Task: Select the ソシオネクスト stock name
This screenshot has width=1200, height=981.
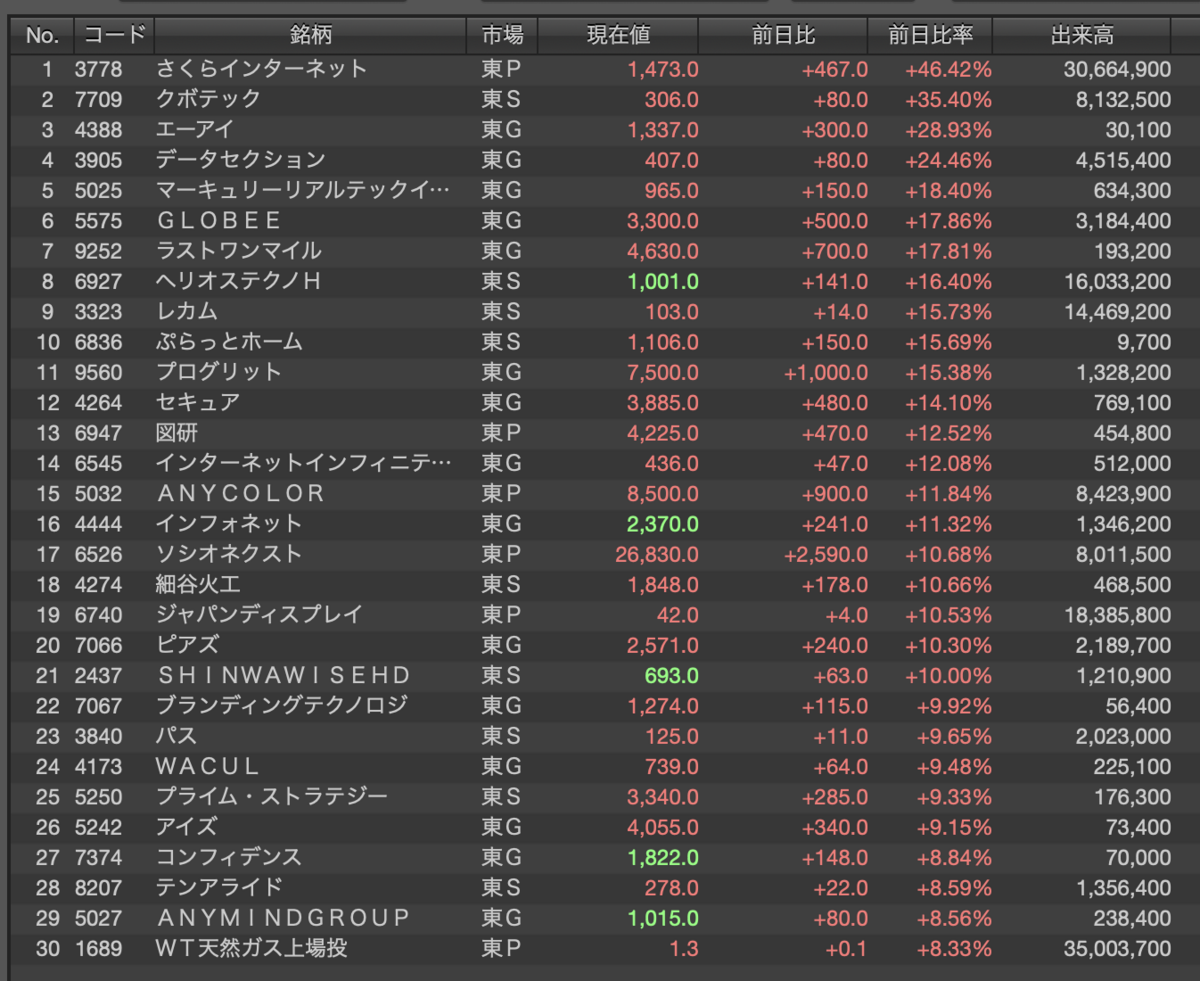Action: (x=229, y=554)
